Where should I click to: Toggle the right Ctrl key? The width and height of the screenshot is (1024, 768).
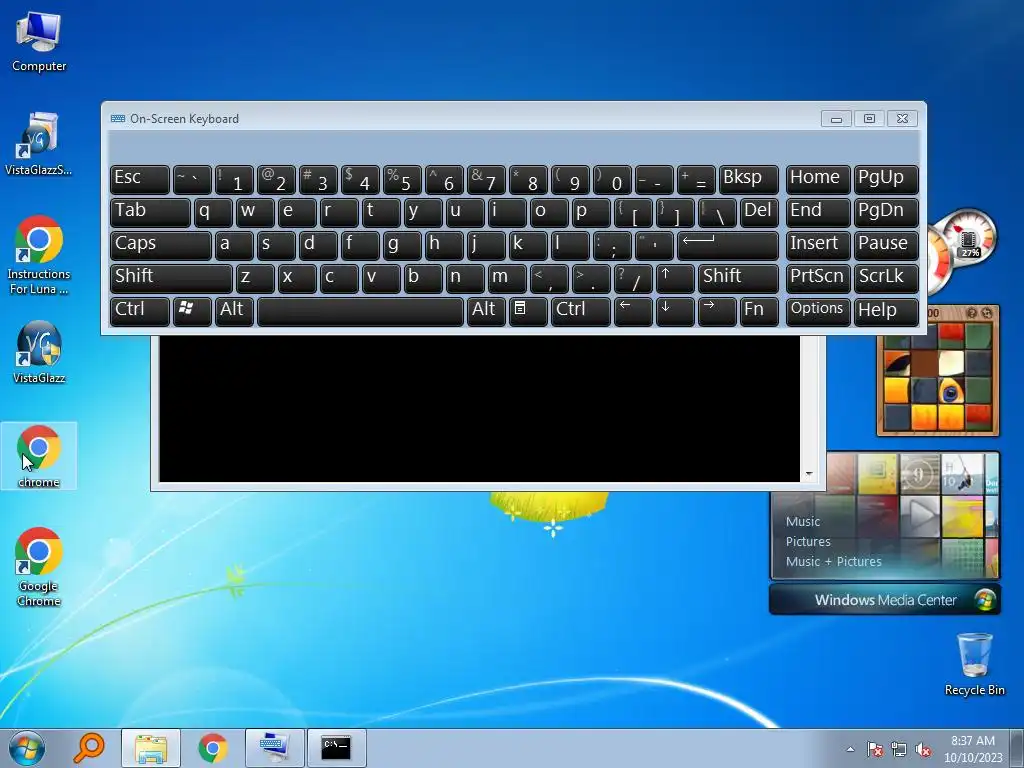[581, 311]
